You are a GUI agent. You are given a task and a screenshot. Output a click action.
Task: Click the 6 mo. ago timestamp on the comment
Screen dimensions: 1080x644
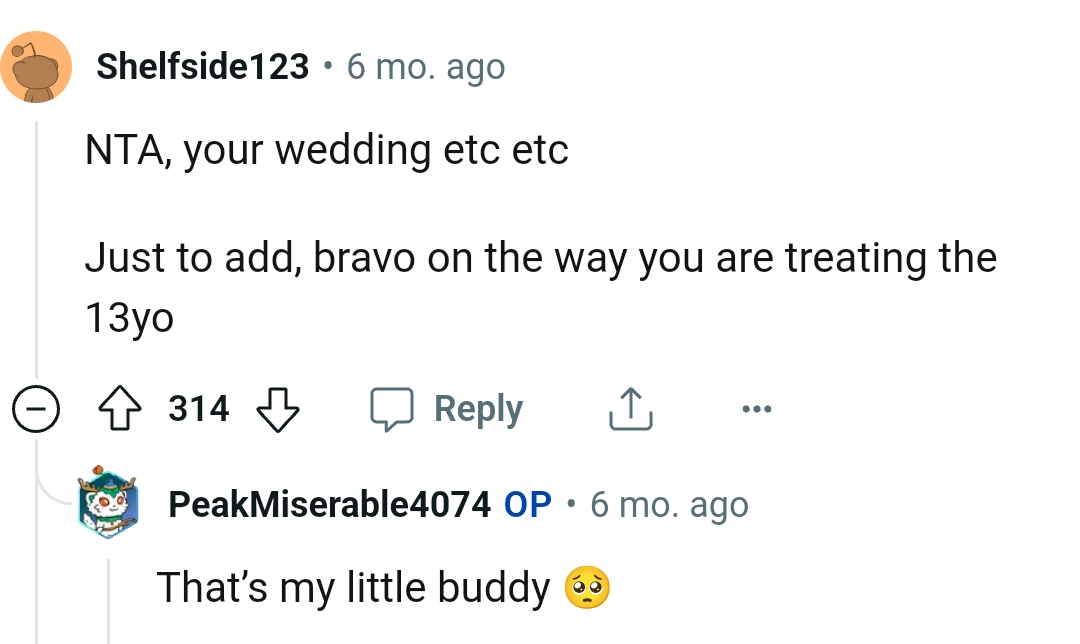point(425,66)
